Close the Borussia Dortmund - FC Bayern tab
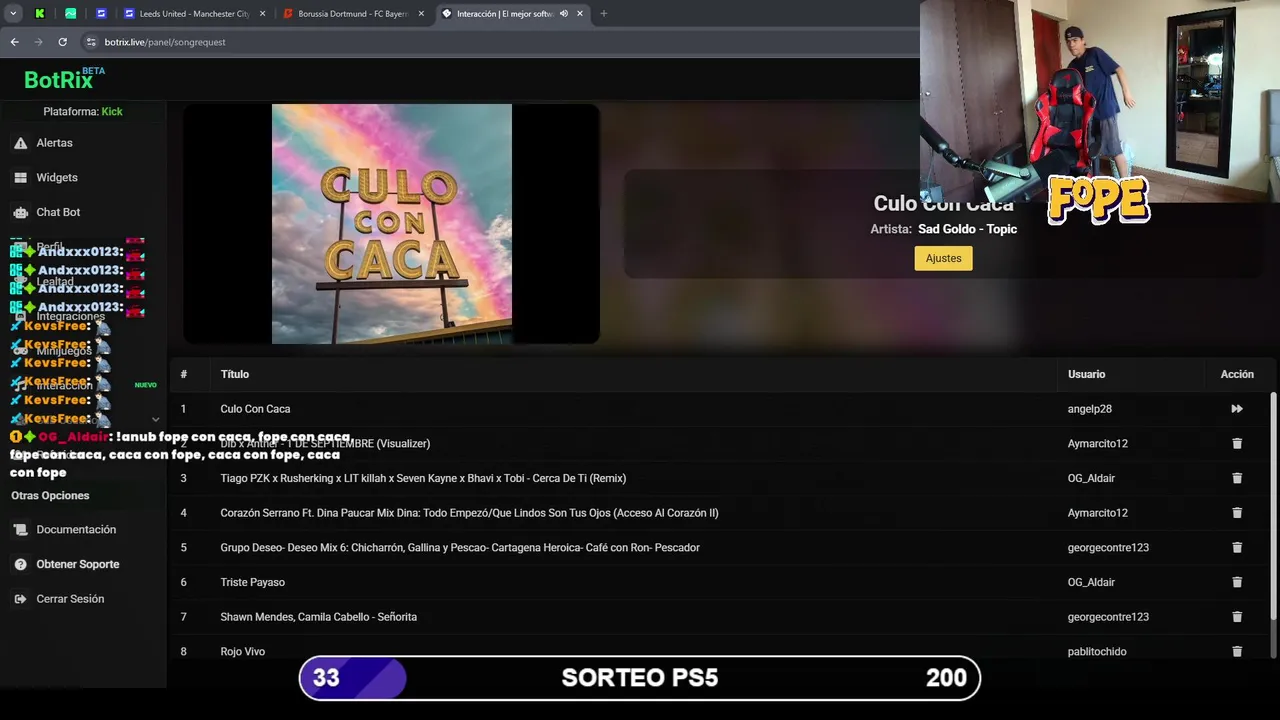The image size is (1280, 720). point(421,14)
